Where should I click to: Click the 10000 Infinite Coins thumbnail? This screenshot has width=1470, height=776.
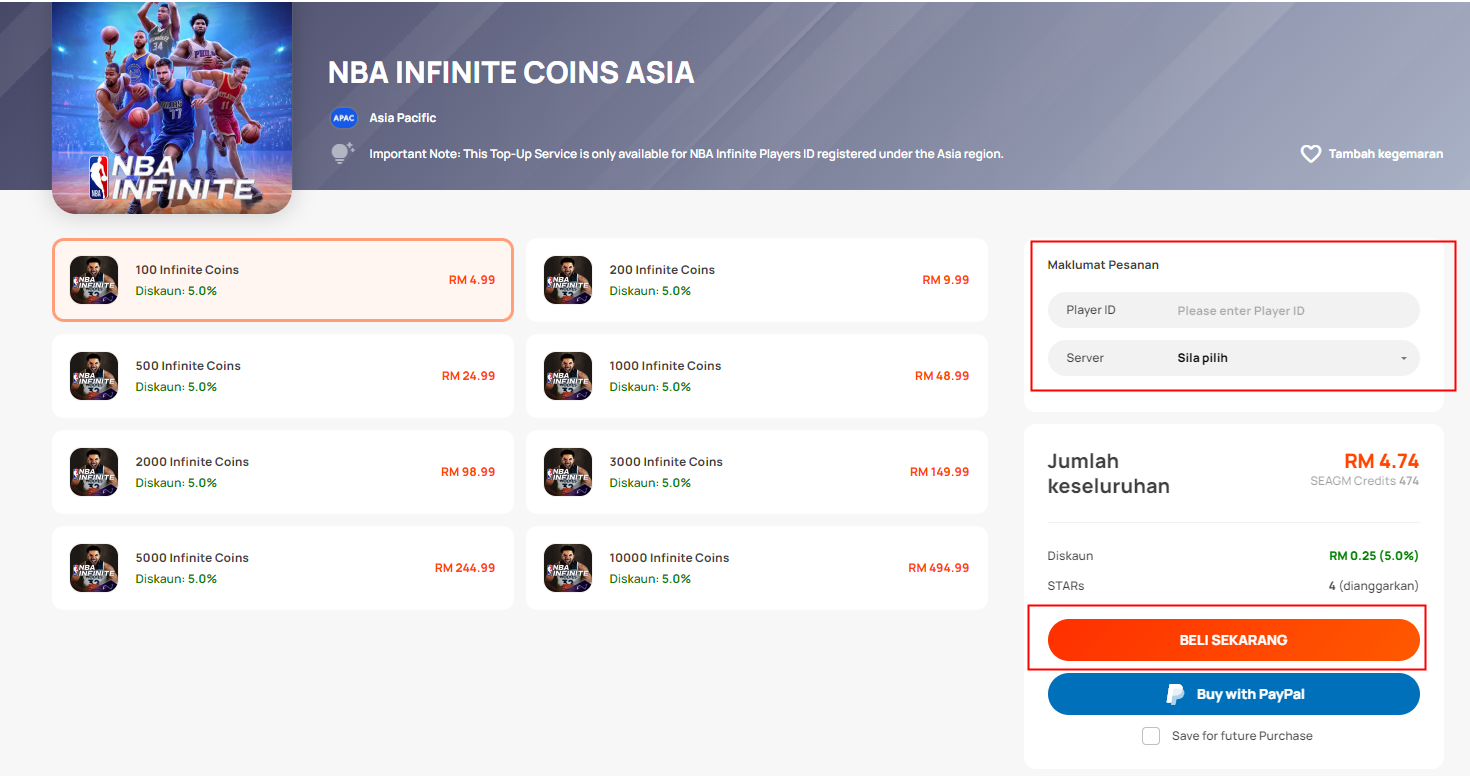coord(568,568)
